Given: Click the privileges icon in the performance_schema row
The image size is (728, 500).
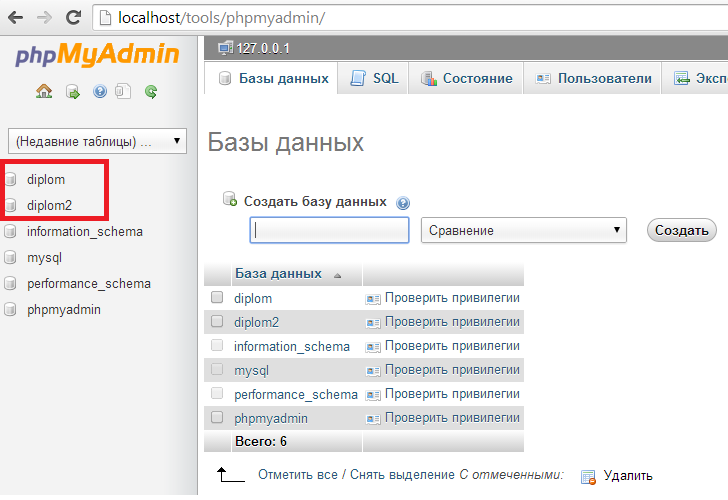Looking at the screenshot, I should [x=373, y=395].
